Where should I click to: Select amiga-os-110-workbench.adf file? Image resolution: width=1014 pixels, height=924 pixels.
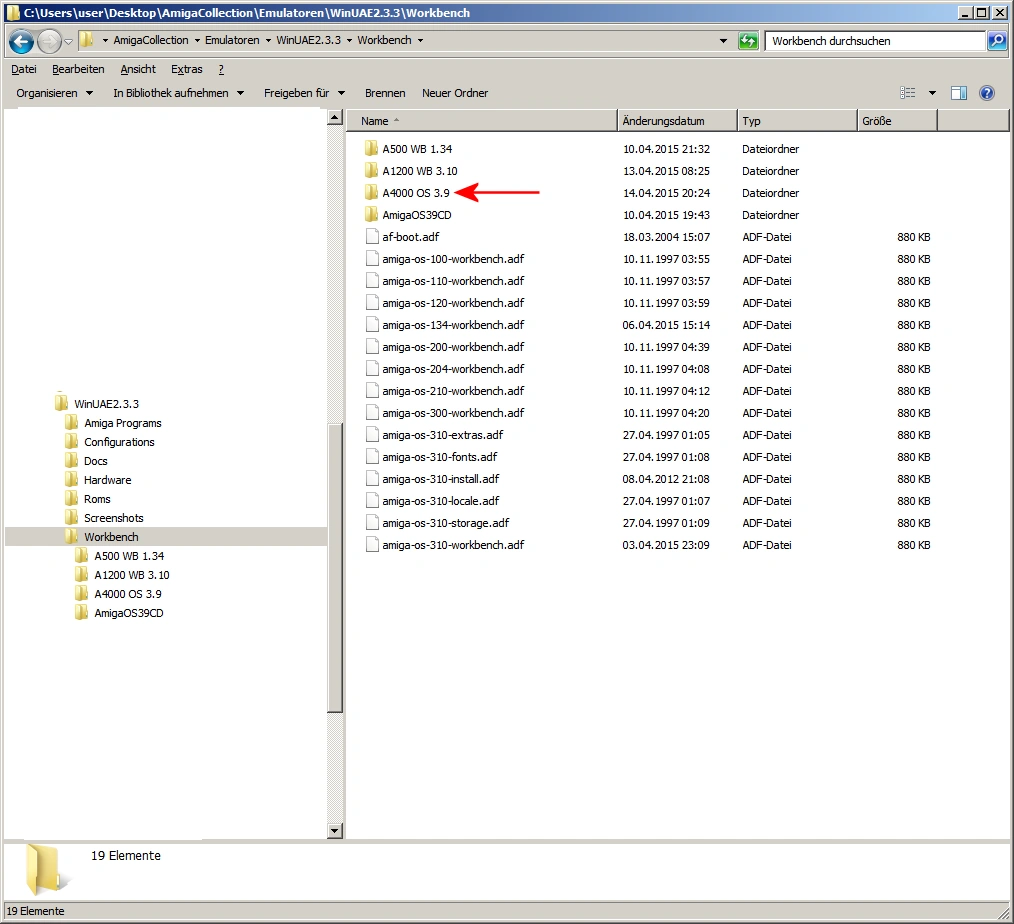(453, 281)
